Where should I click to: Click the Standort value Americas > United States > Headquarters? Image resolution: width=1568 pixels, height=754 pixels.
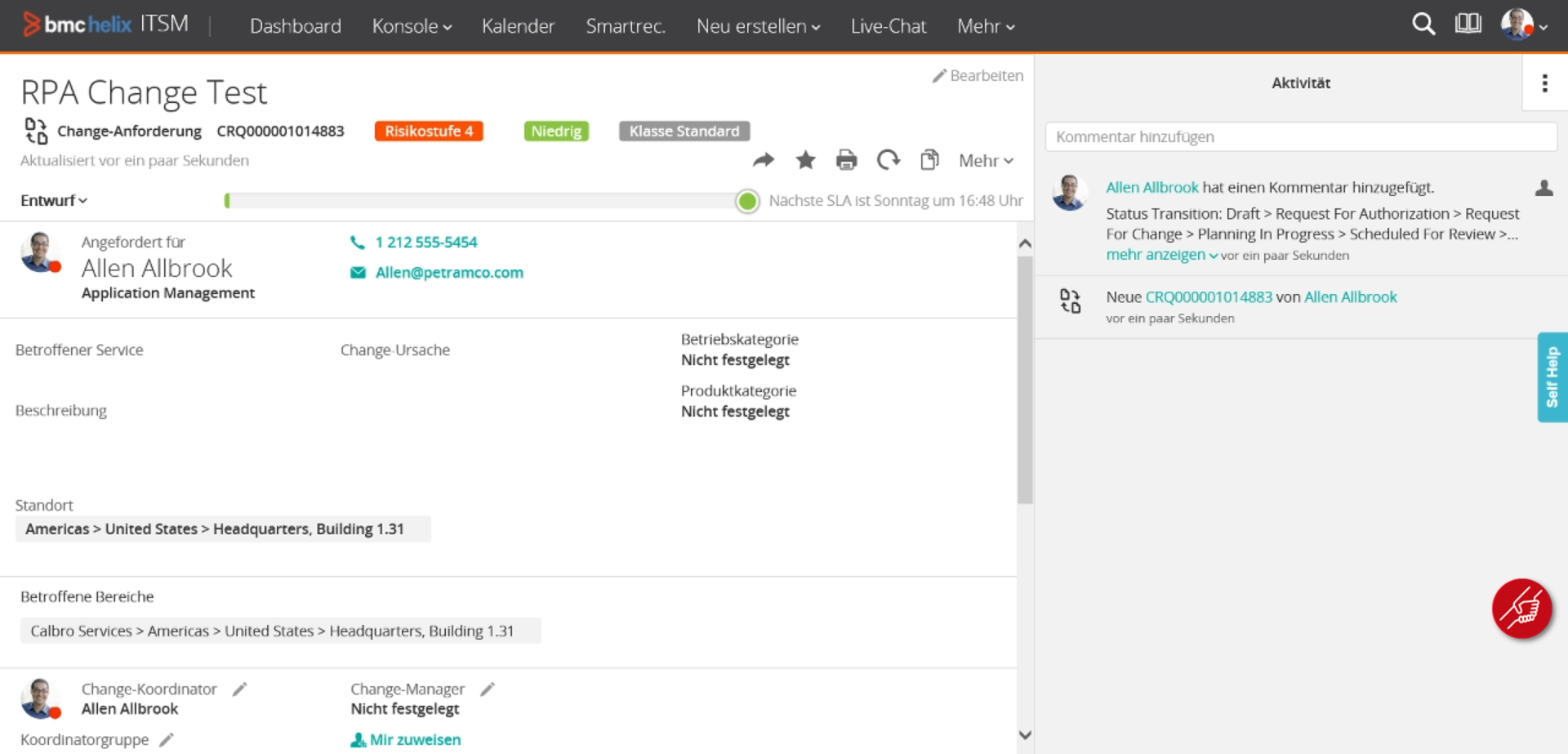tap(223, 529)
